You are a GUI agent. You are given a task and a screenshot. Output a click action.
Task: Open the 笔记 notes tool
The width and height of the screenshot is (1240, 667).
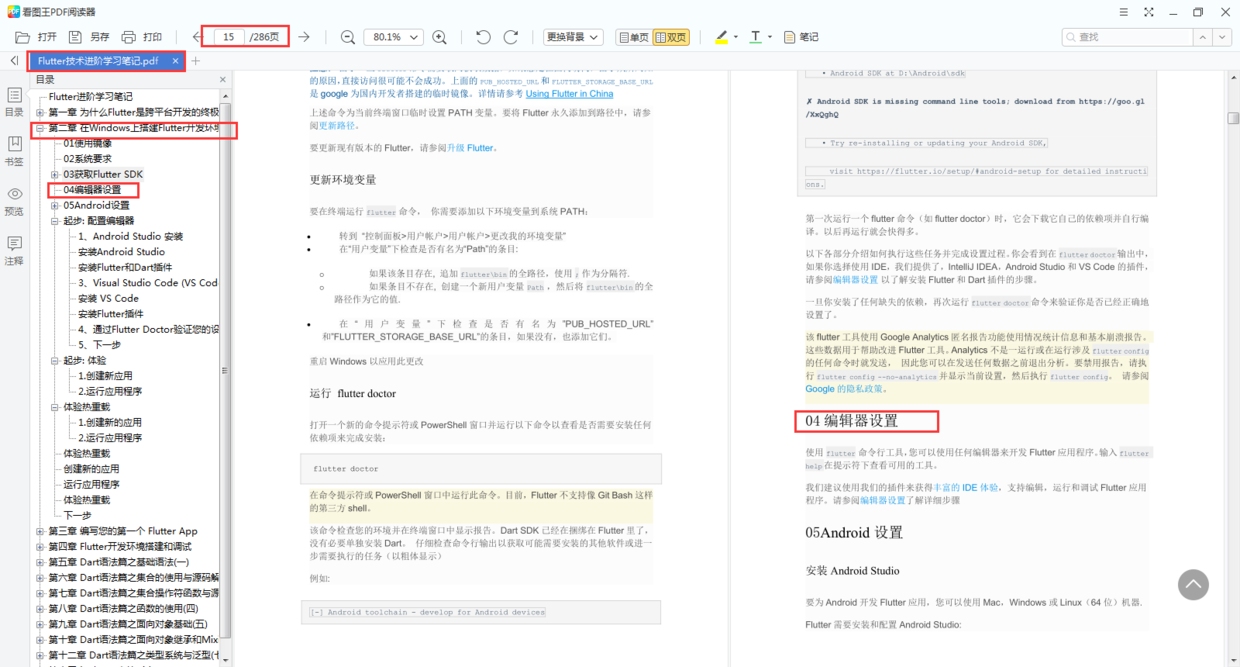click(x=800, y=37)
